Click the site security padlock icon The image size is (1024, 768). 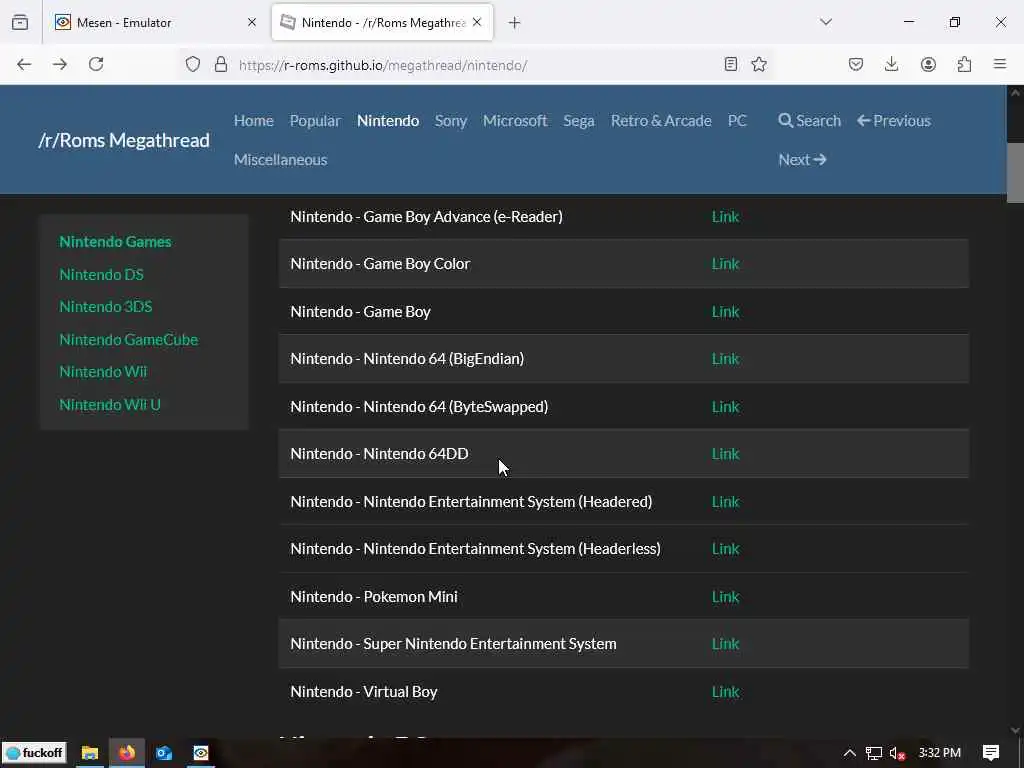221,64
